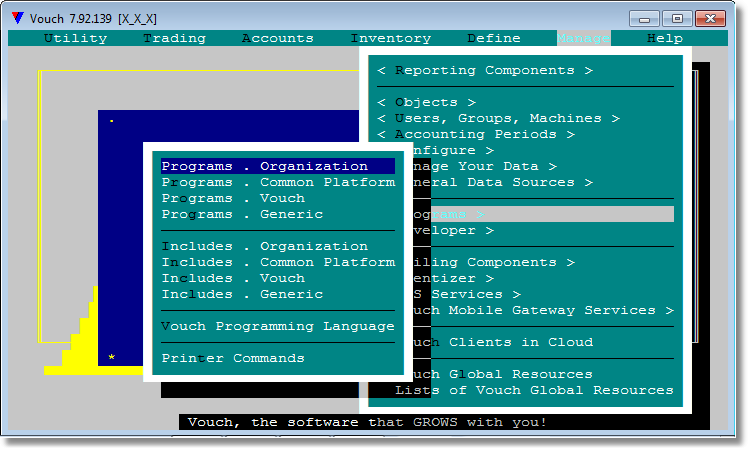748x450 pixels.
Task: Open the Utility menu
Action: tap(75, 38)
